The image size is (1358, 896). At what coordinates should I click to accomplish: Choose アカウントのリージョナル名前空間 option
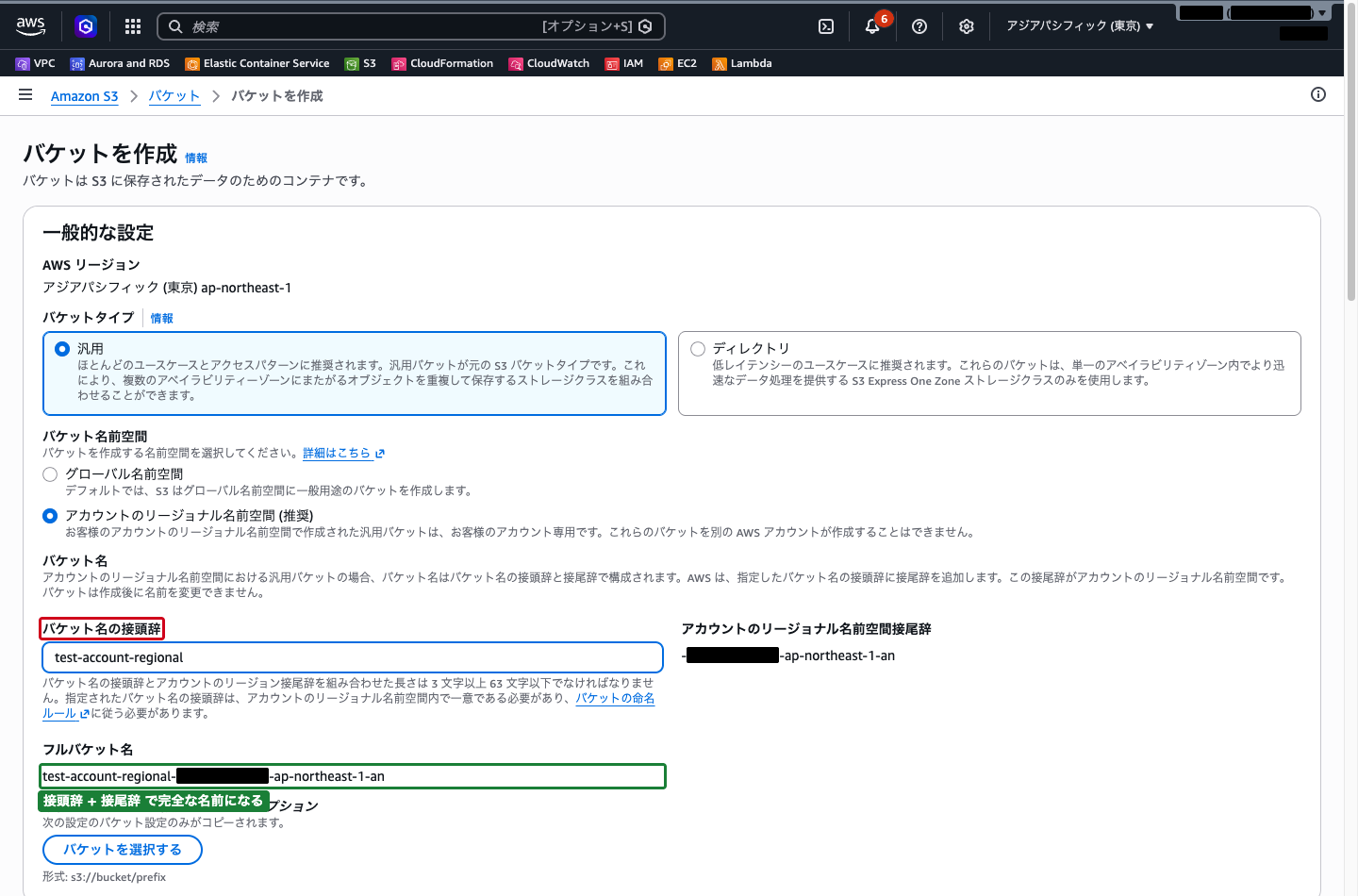tap(50, 516)
